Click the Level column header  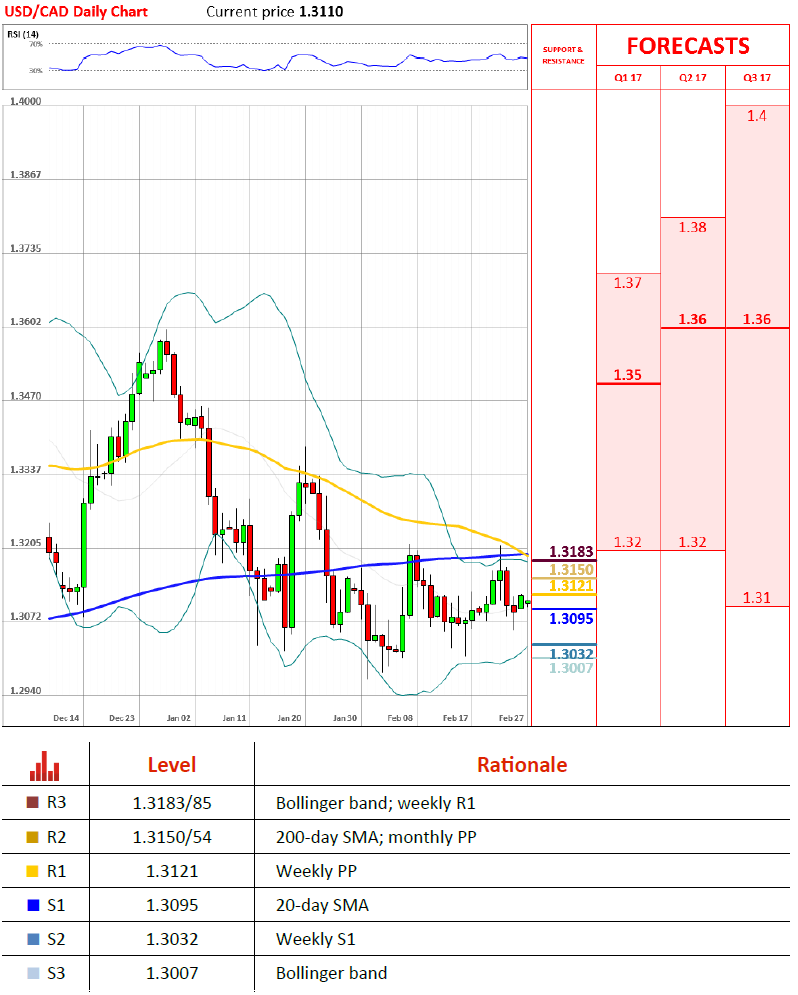[172, 765]
